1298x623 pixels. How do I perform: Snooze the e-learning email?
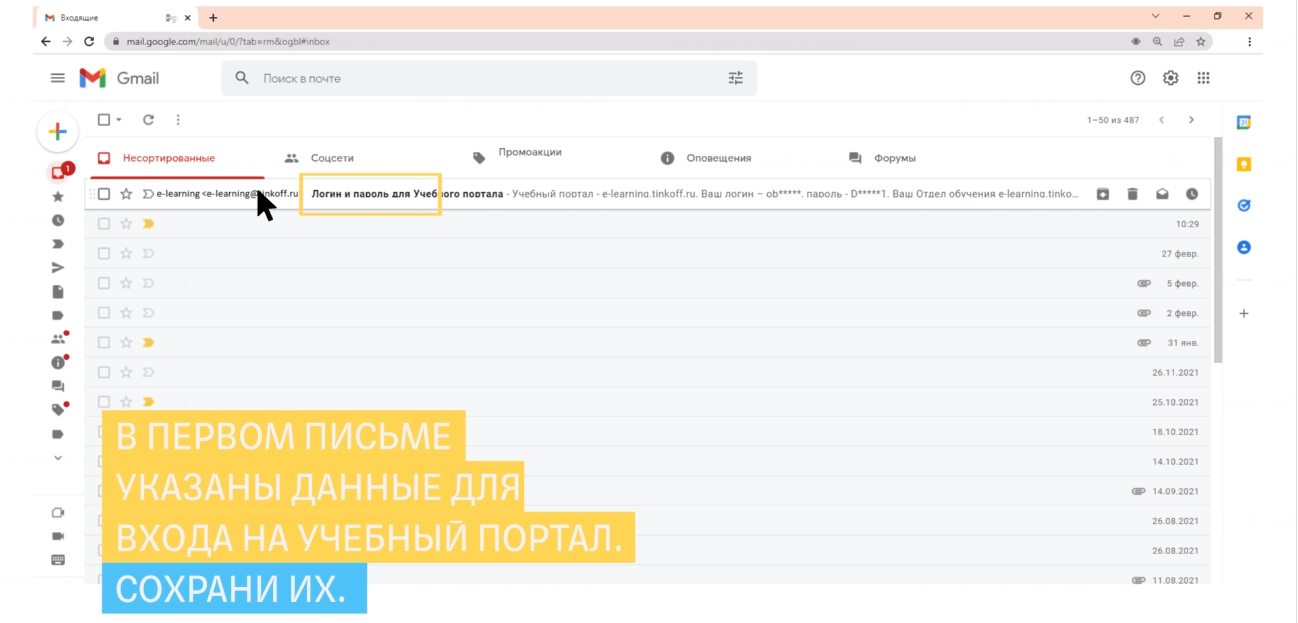[x=1190, y=193]
